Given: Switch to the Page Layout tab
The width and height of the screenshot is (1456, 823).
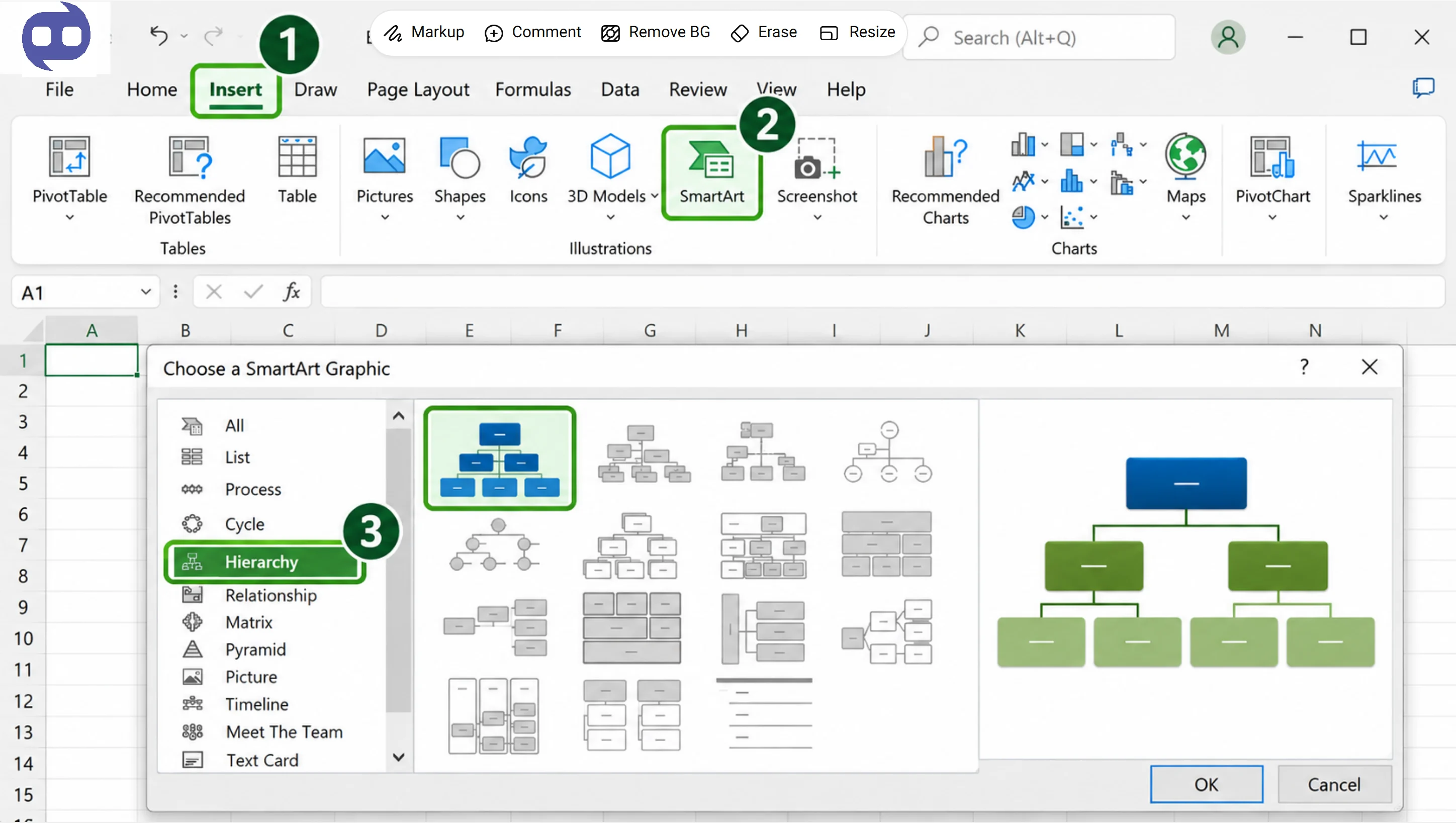Looking at the screenshot, I should tap(418, 89).
